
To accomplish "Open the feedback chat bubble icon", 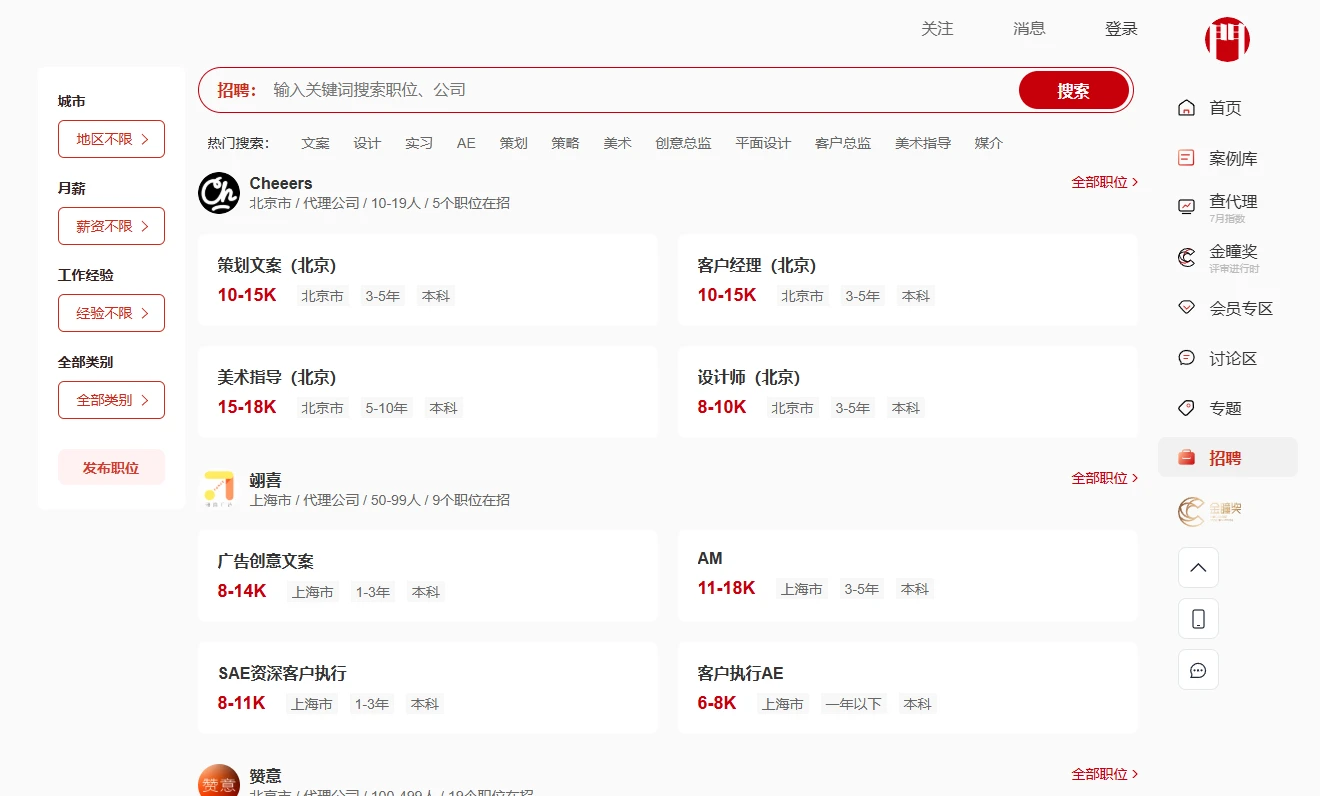I will coord(1198,669).
